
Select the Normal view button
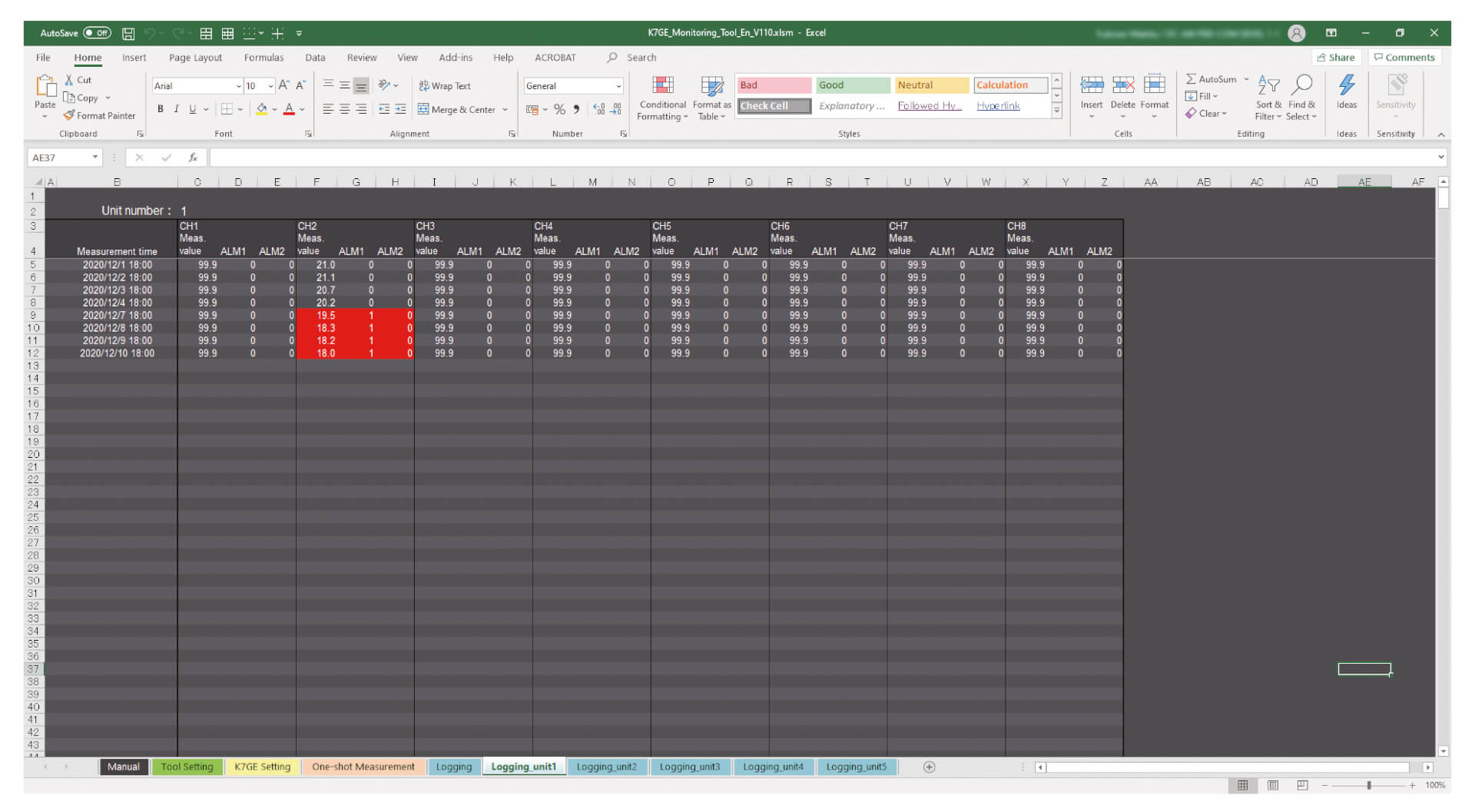pyautogui.click(x=1242, y=785)
